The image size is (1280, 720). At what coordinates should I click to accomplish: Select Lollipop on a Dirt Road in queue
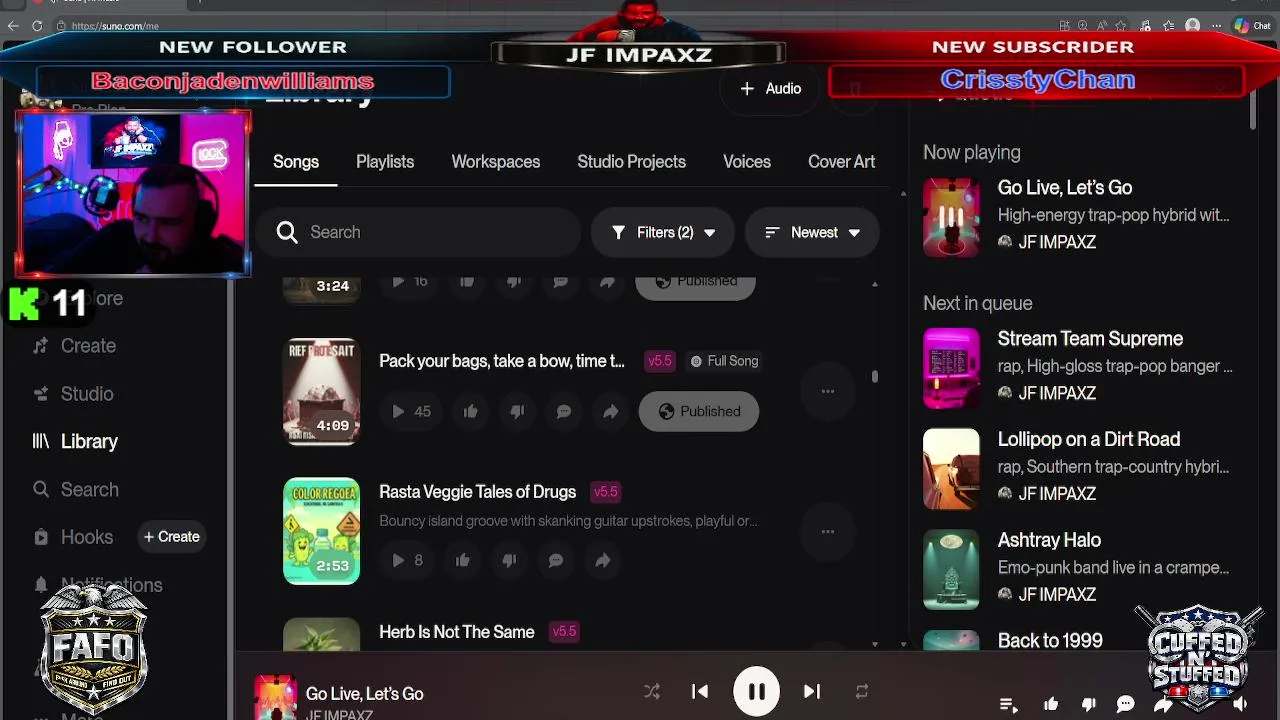(1089, 439)
